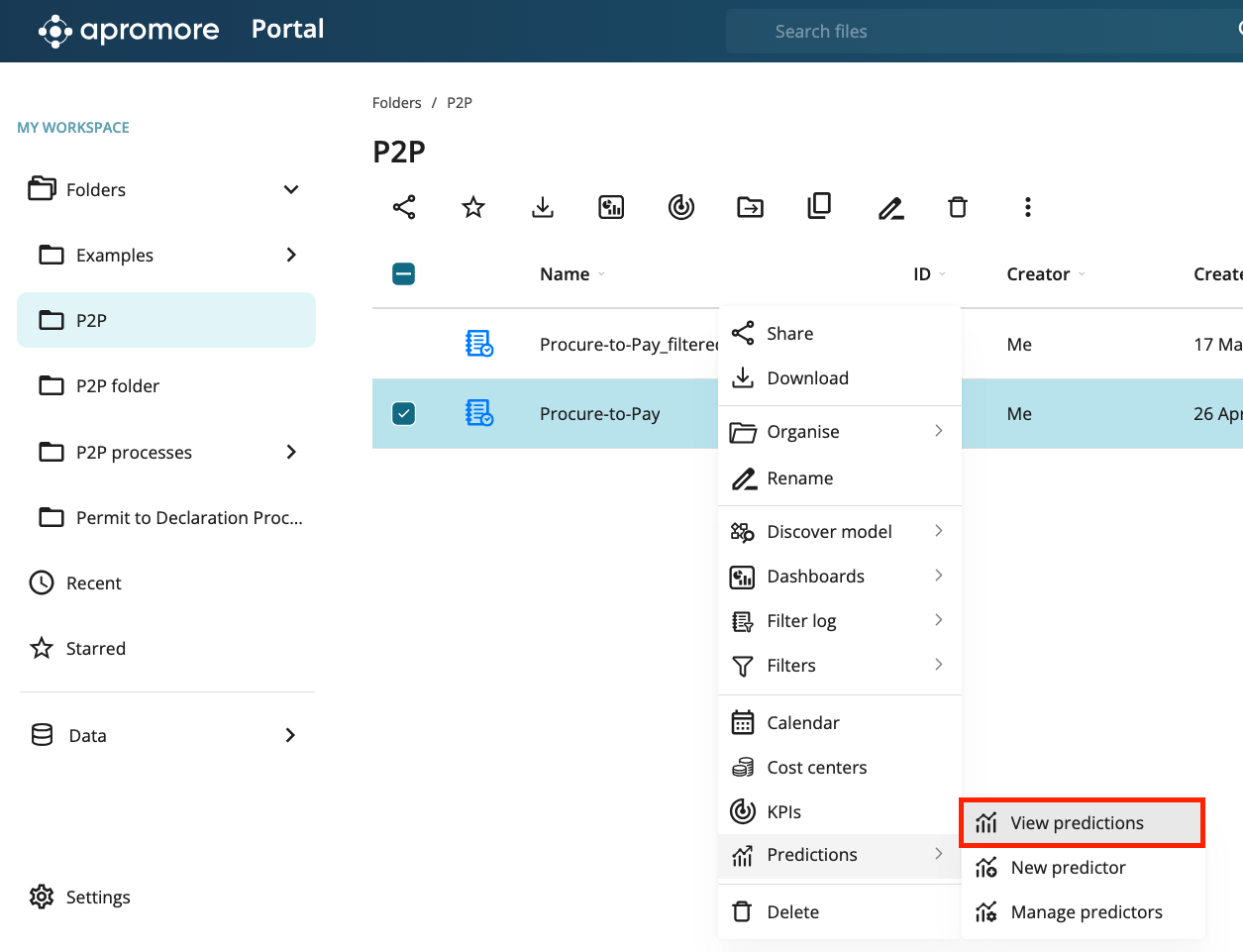1243x952 pixels.
Task: Choose New predictor in the submenu
Action: (1068, 868)
